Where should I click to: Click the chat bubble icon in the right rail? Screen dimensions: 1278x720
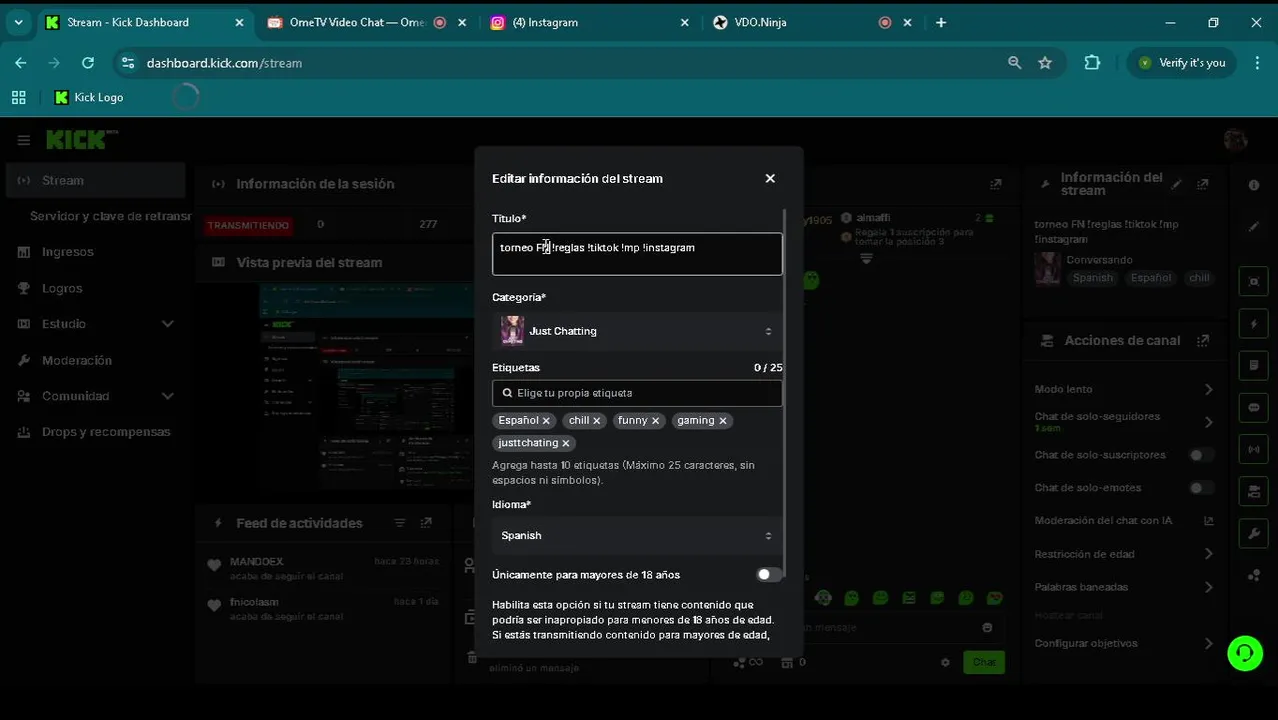tap(1254, 408)
